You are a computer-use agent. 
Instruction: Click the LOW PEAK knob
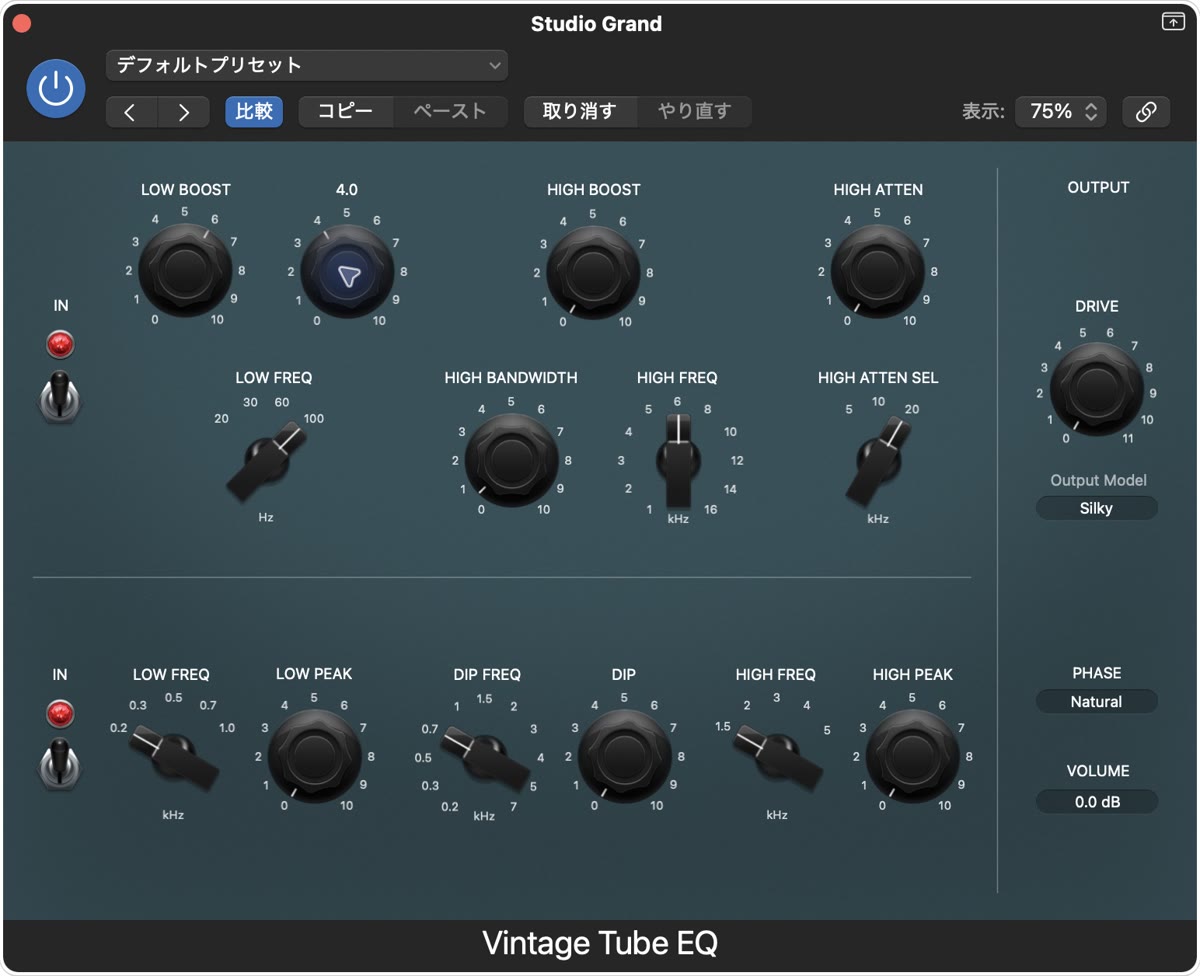(x=315, y=756)
